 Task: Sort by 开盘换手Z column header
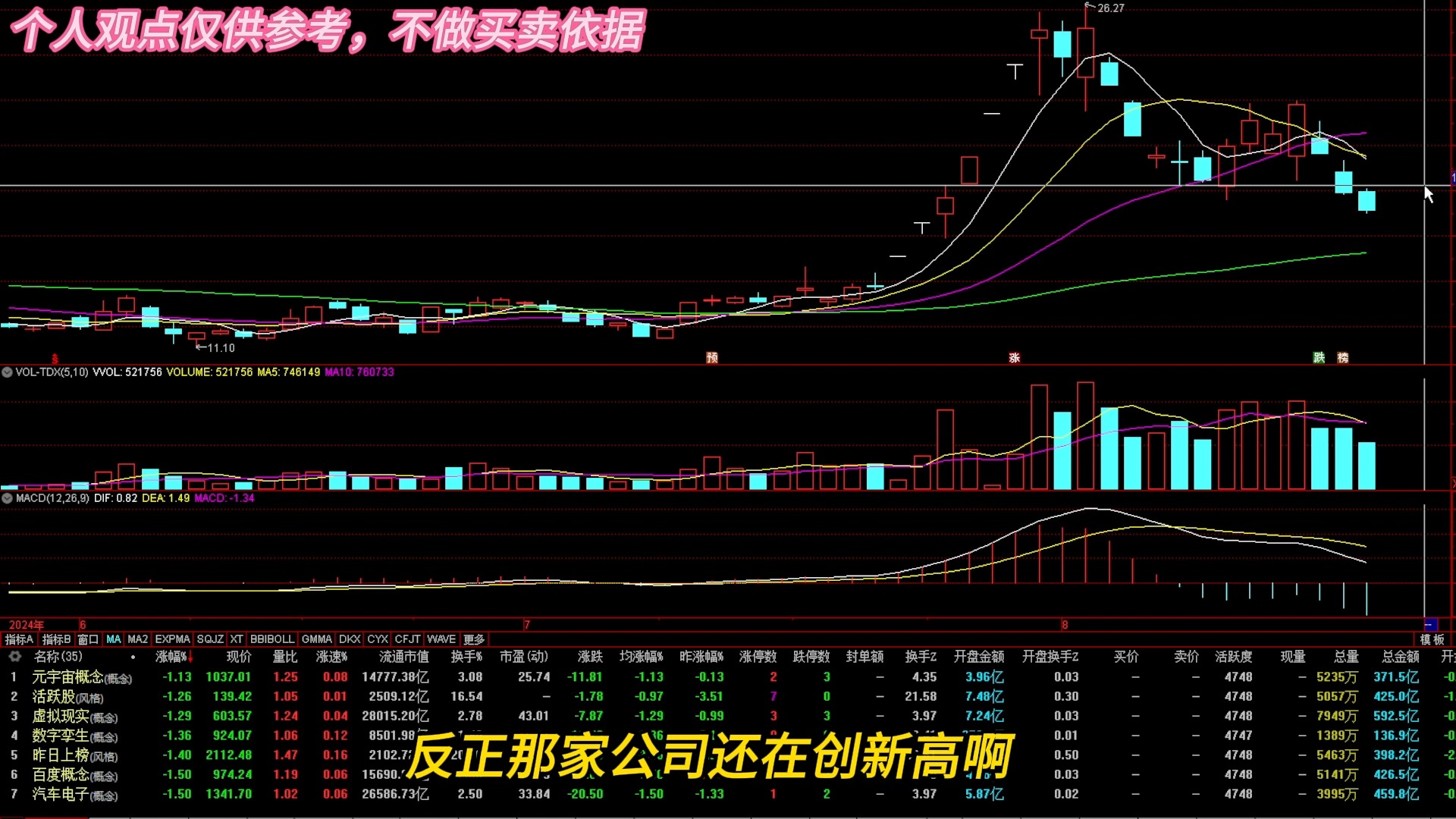coord(1050,657)
